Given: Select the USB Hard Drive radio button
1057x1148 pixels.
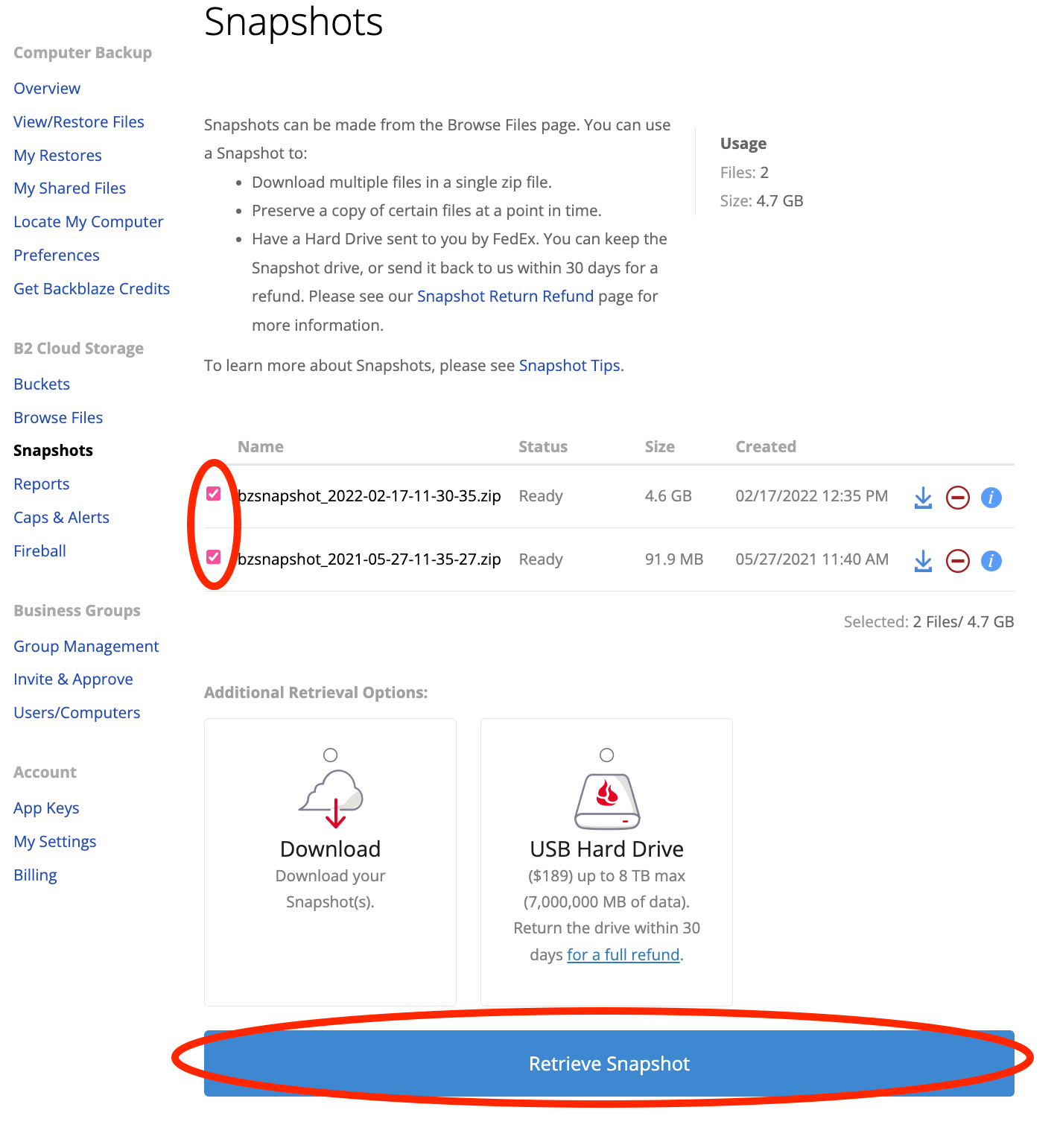Looking at the screenshot, I should click(607, 755).
